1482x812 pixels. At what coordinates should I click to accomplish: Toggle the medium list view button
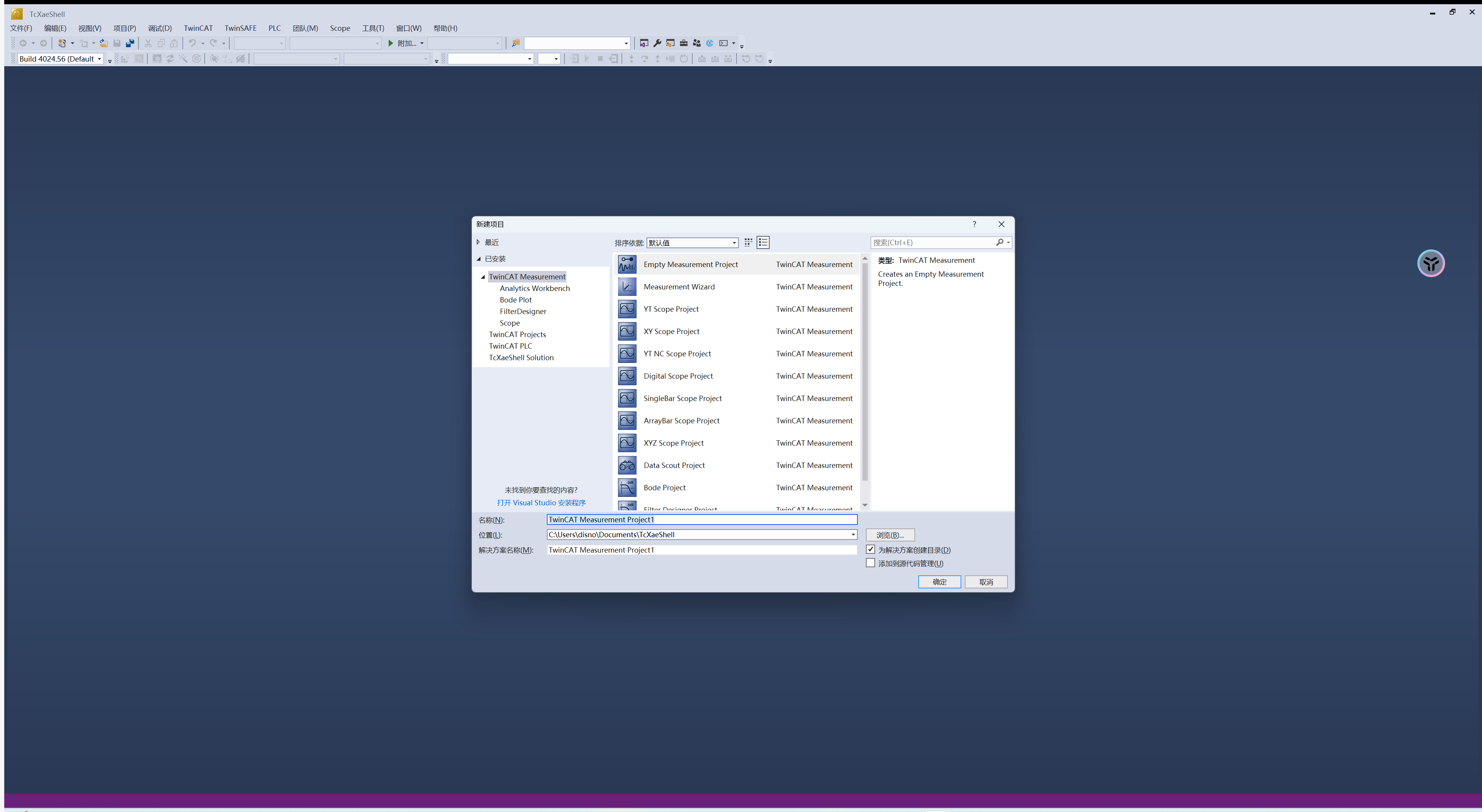(763, 242)
